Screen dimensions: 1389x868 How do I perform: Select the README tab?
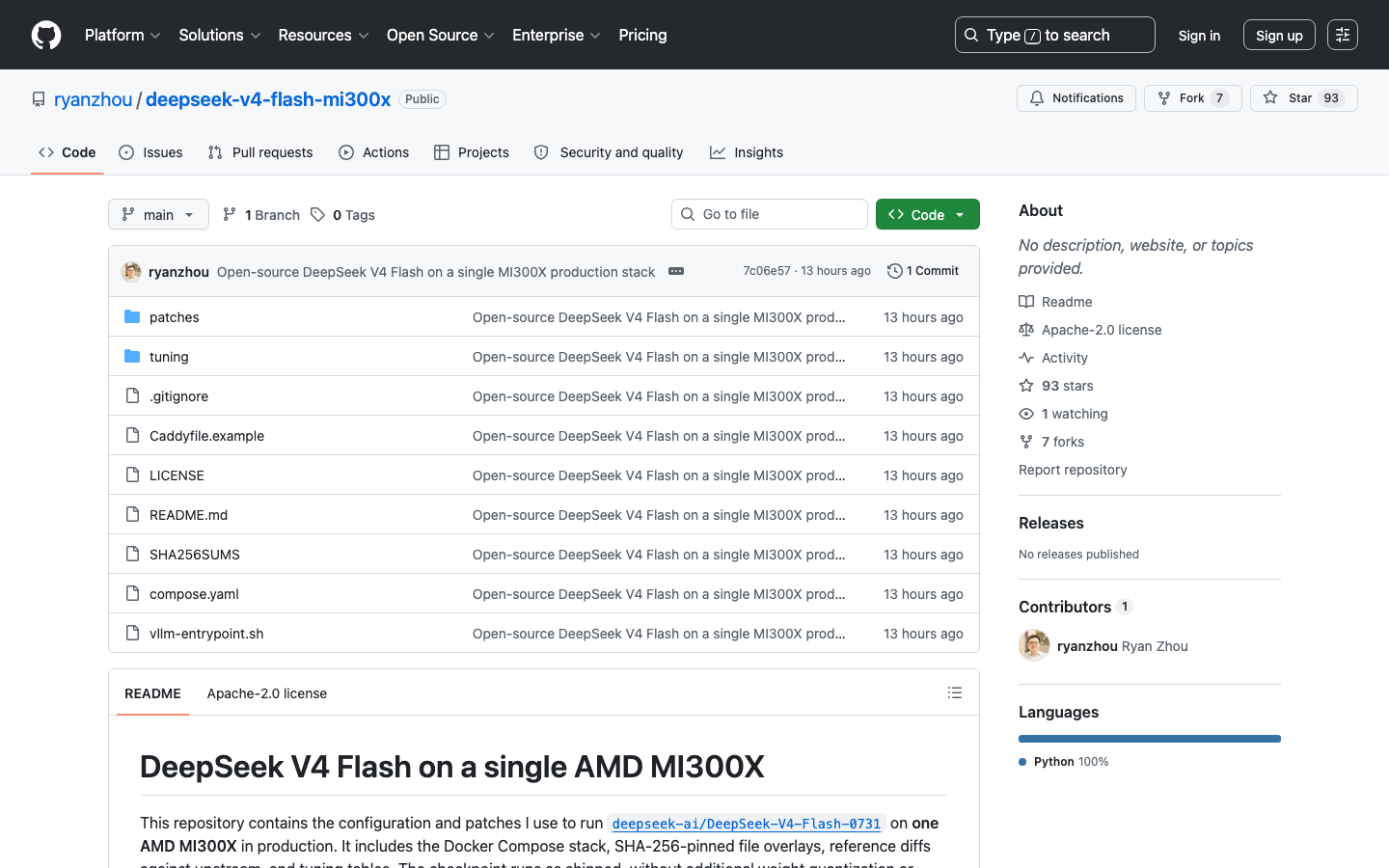click(152, 693)
